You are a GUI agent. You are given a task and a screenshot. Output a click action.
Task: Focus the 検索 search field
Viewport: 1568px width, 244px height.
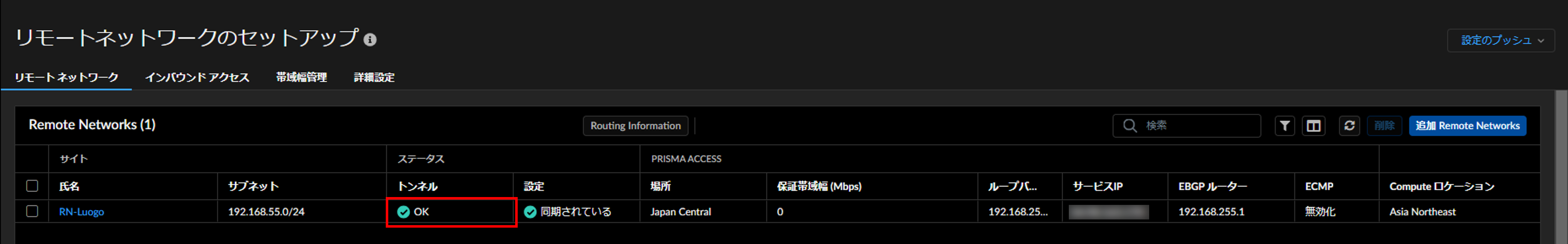pos(1187,126)
